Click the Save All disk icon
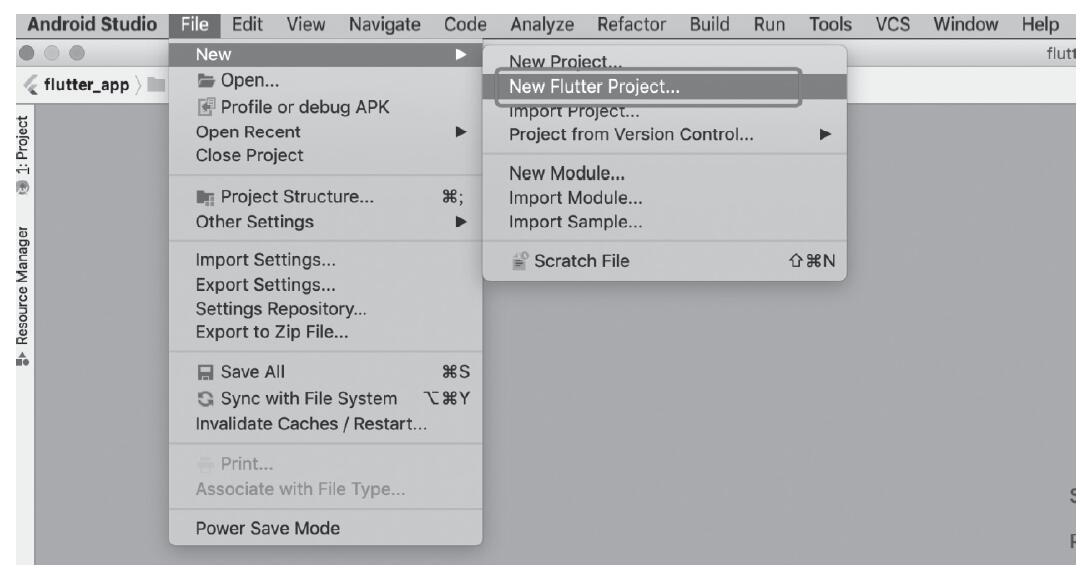The image size is (1085, 569). (207, 370)
